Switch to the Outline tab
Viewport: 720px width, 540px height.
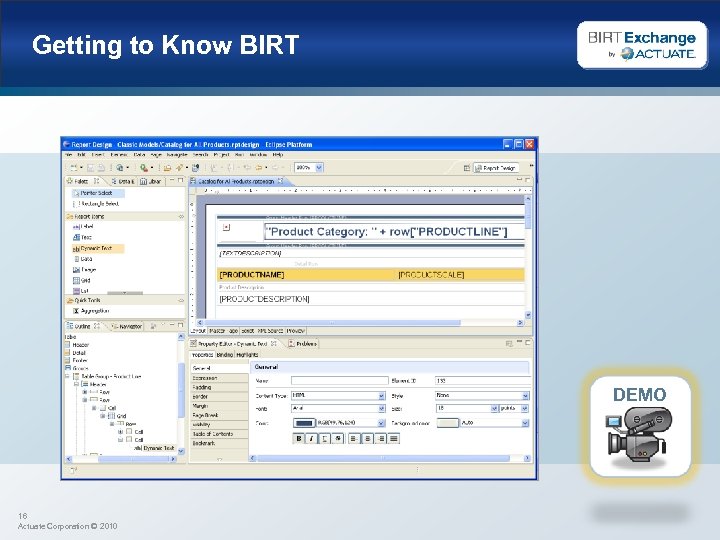point(83,326)
